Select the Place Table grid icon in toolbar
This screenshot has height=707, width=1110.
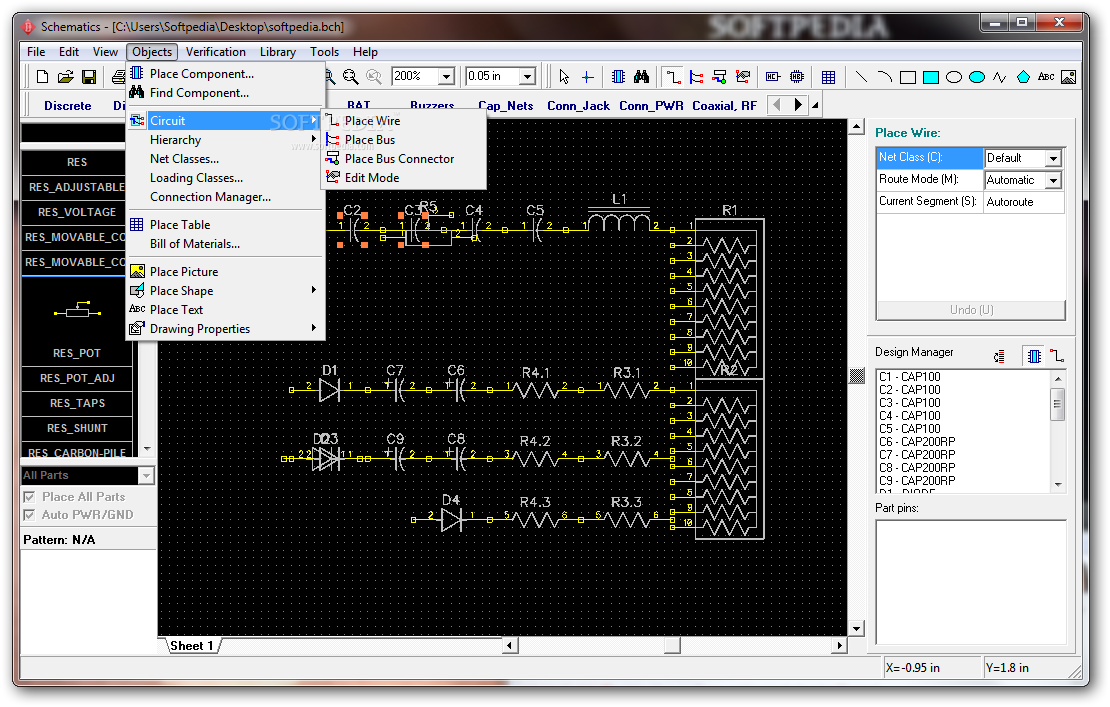coord(828,76)
